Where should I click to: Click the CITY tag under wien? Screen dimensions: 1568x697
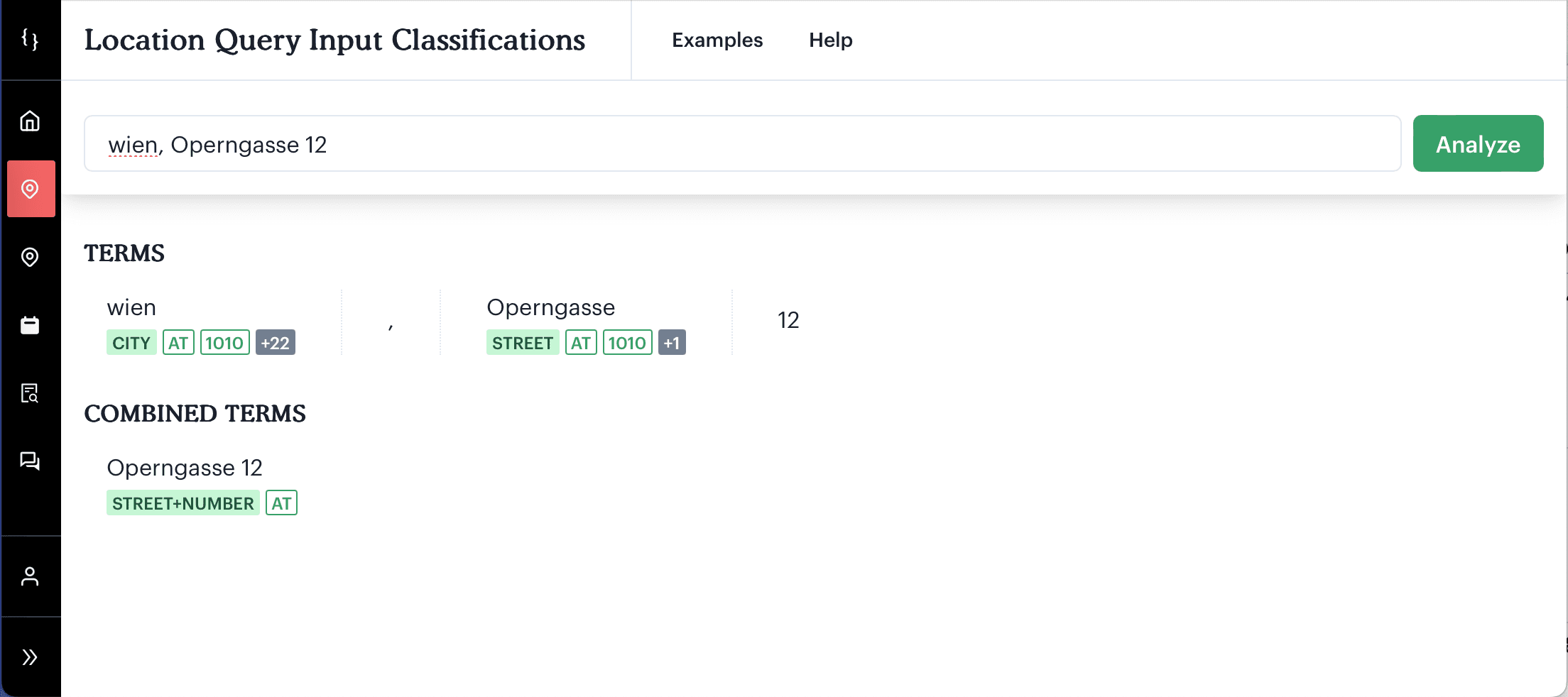(131, 343)
